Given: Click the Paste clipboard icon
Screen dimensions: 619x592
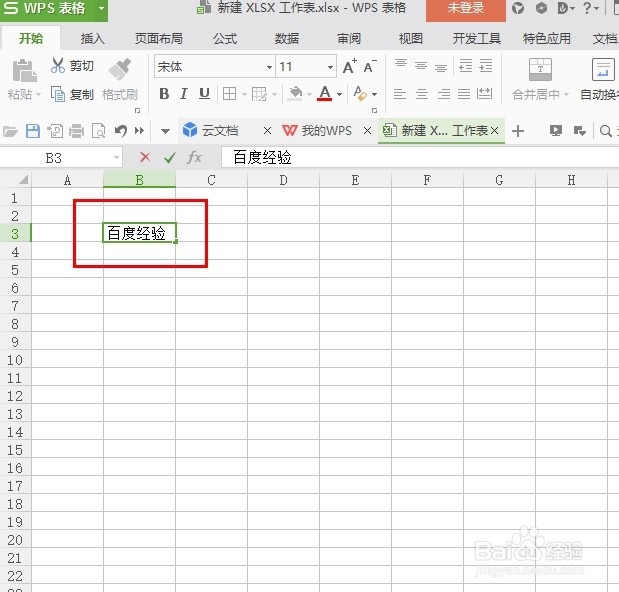Looking at the screenshot, I should point(24,71).
